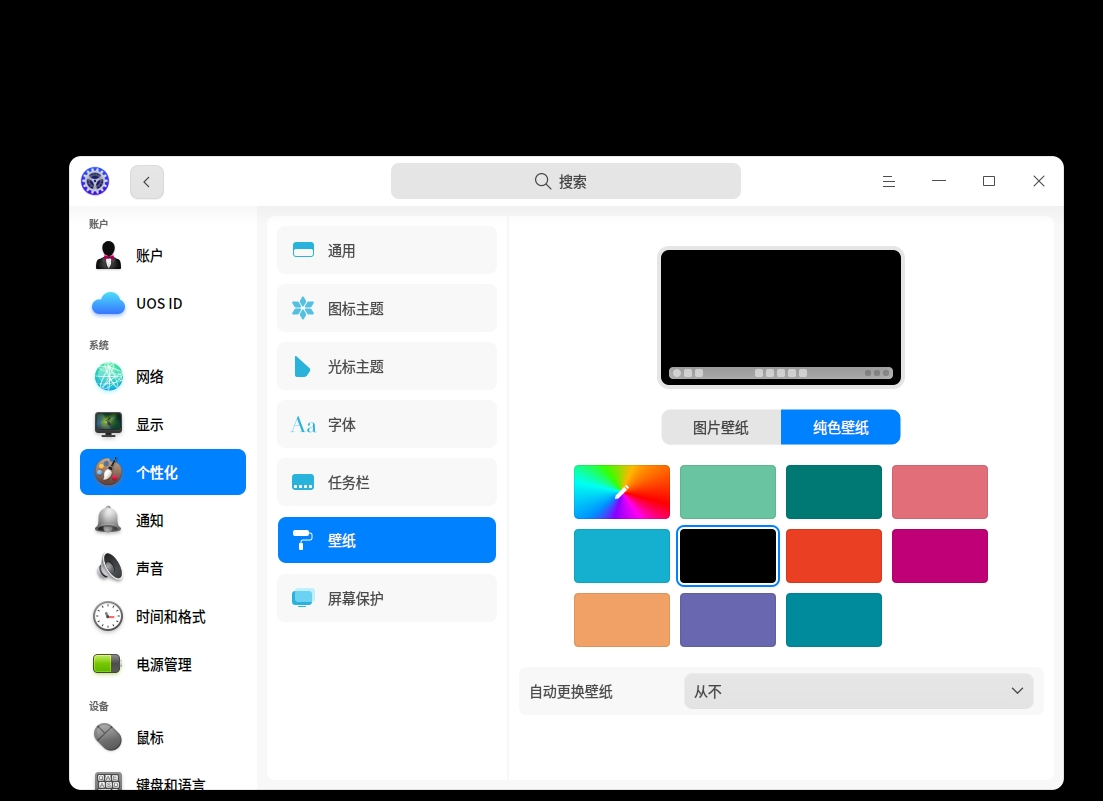Viewport: 1103px width, 801px height.
Task: Click the chevron arrow of 从不 combo box
Action: pos(1017,691)
